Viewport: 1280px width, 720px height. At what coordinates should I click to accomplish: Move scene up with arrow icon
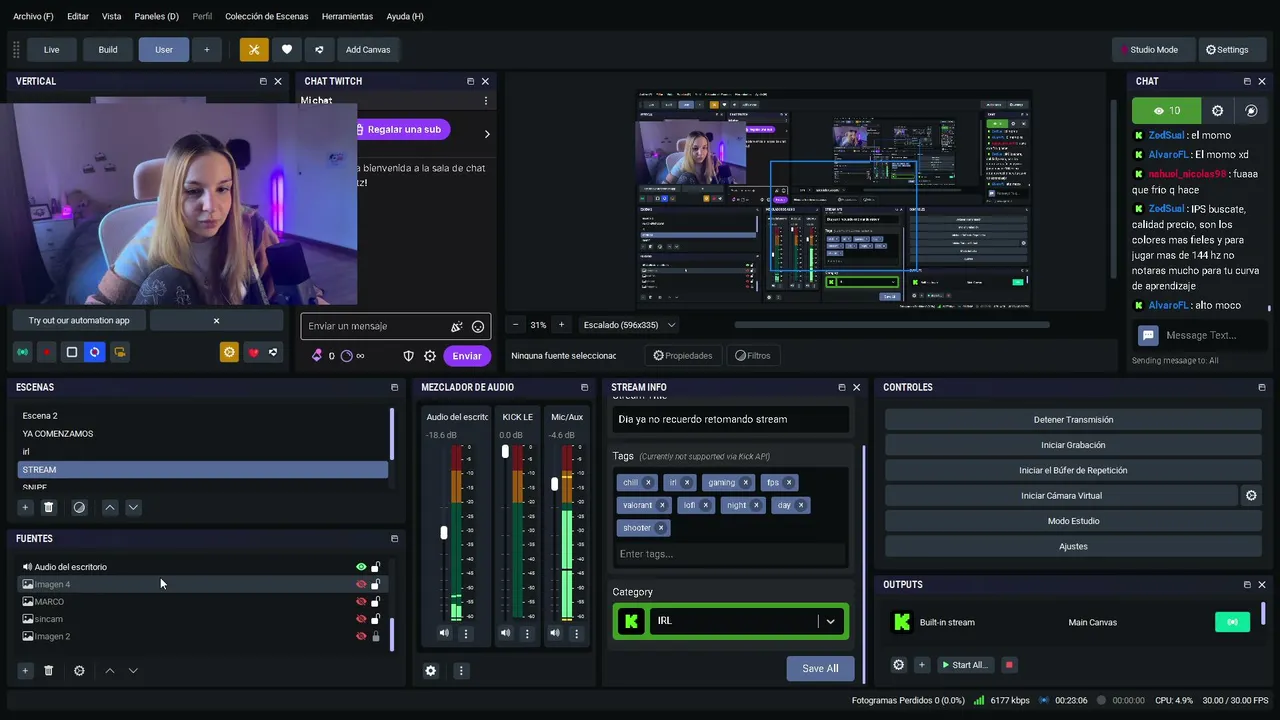pyautogui.click(x=110, y=507)
